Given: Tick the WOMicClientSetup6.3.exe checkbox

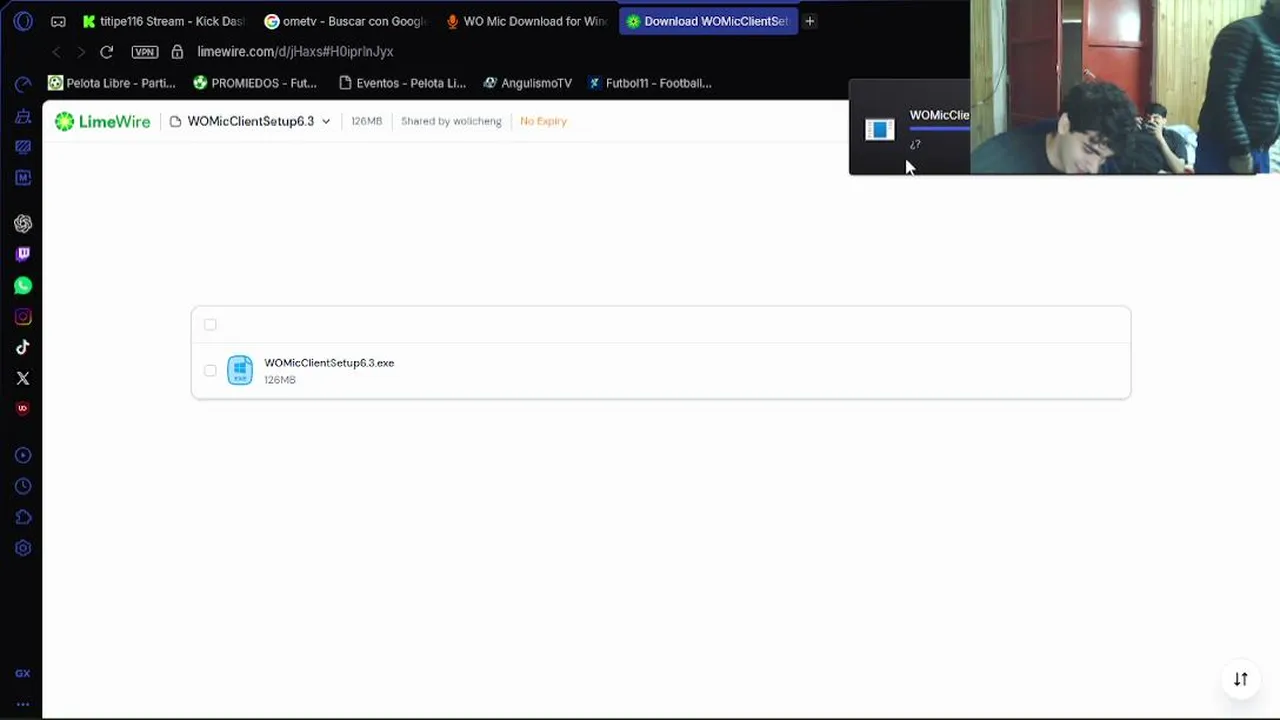Looking at the screenshot, I should [210, 370].
